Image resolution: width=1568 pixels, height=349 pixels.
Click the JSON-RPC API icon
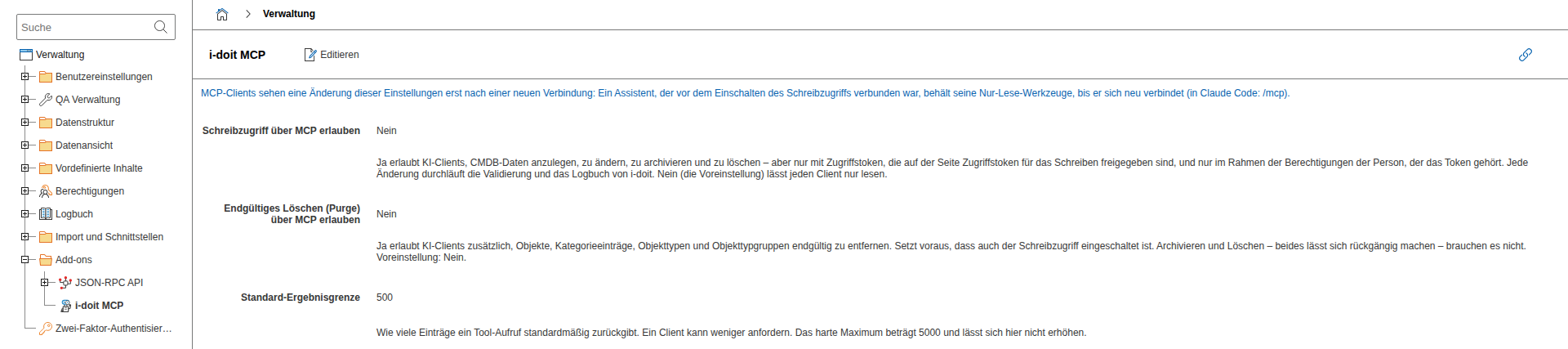[65, 283]
